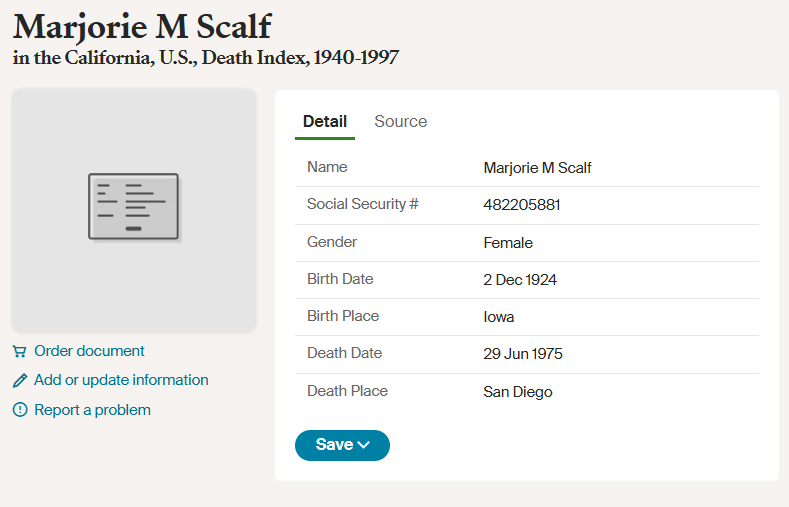Click the chevron arrow on Save button
Screen dimensions: 789x507
coord(364,445)
